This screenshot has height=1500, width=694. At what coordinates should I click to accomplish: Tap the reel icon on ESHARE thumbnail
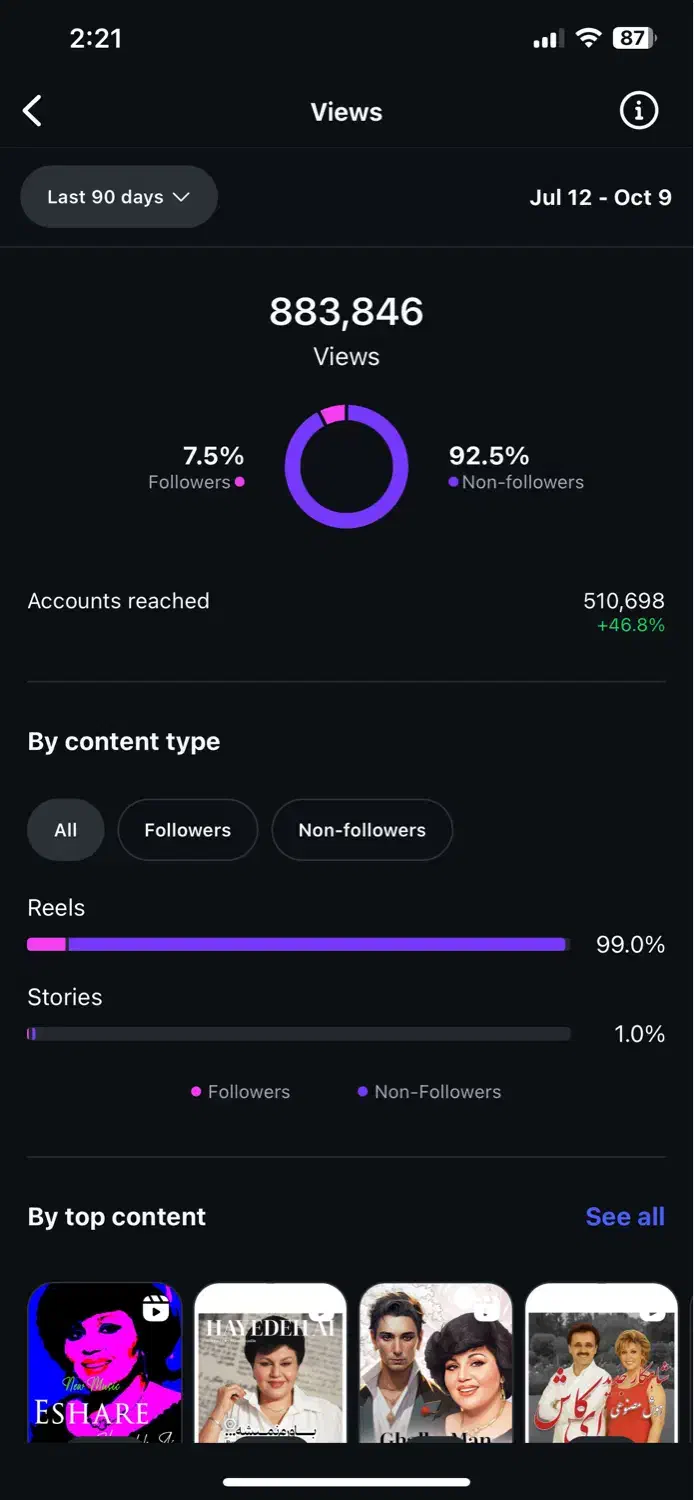tap(156, 1308)
